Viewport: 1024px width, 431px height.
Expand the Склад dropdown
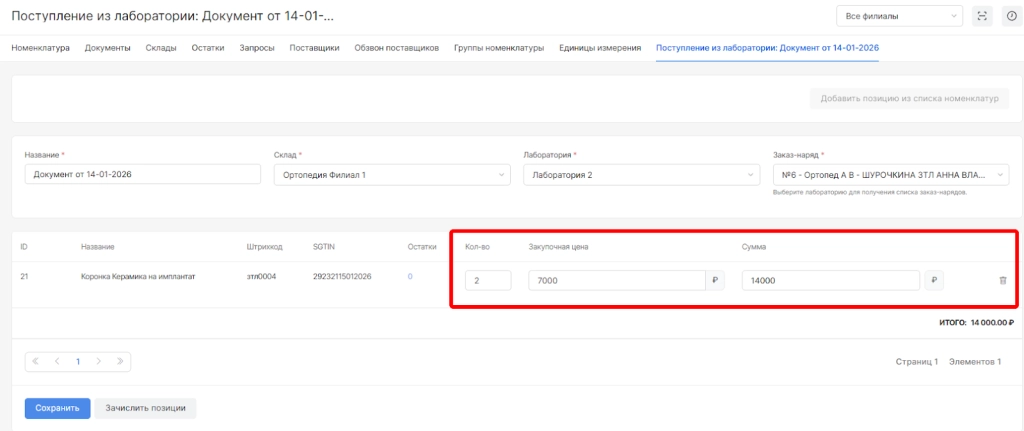pos(391,175)
